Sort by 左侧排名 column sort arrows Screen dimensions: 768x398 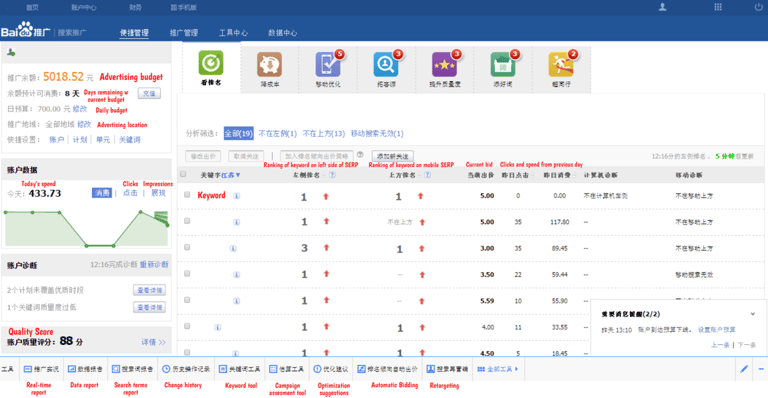pyautogui.click(x=324, y=175)
